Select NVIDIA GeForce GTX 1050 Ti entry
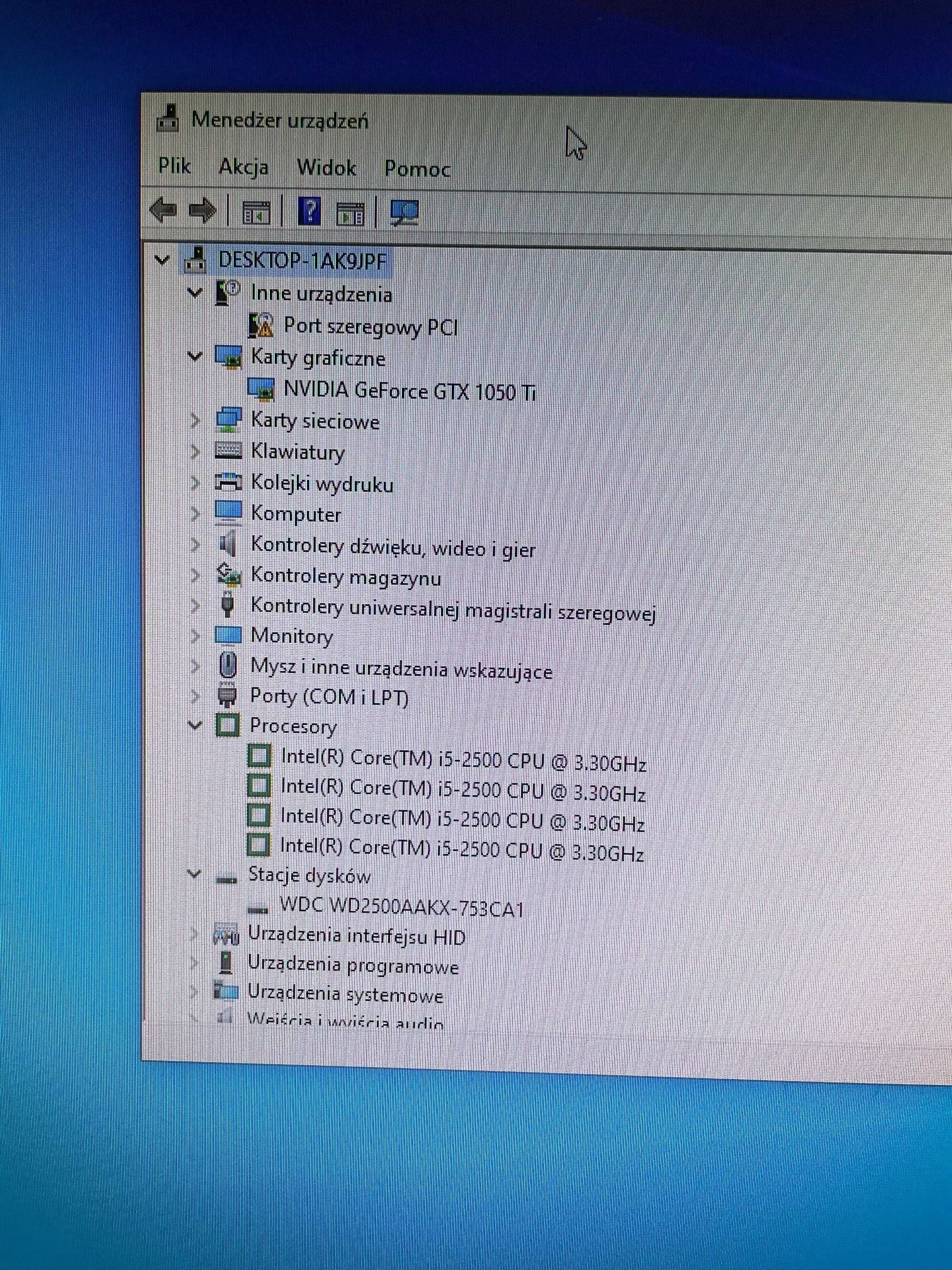 [x=410, y=391]
